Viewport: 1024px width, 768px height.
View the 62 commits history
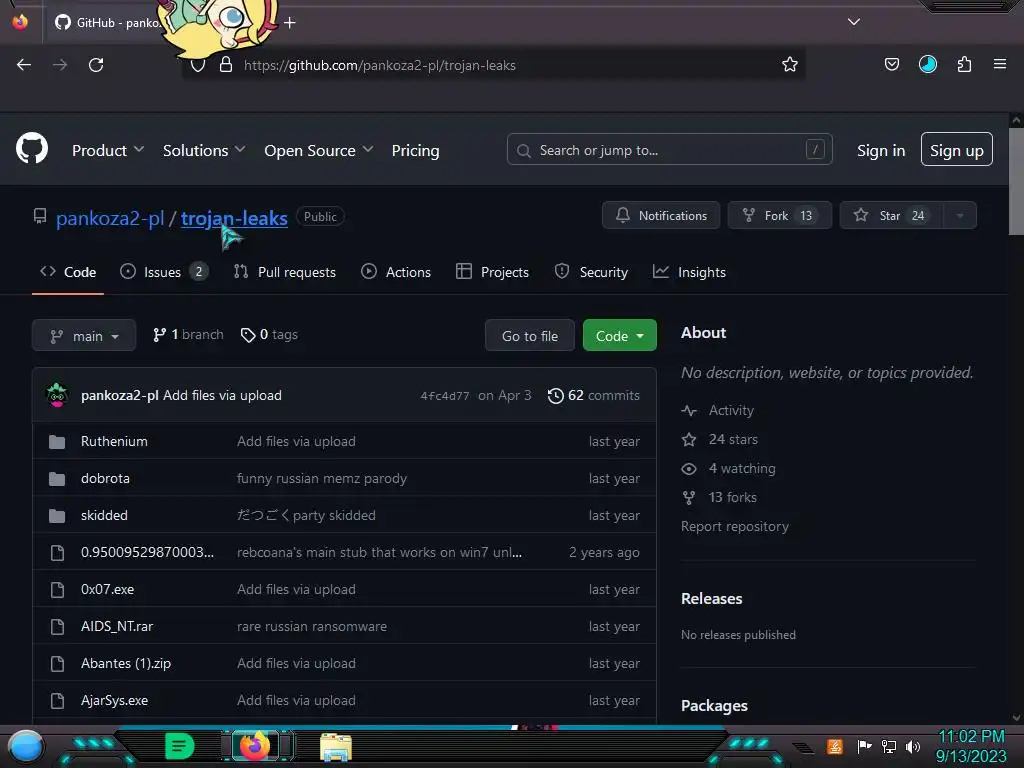click(x=594, y=396)
